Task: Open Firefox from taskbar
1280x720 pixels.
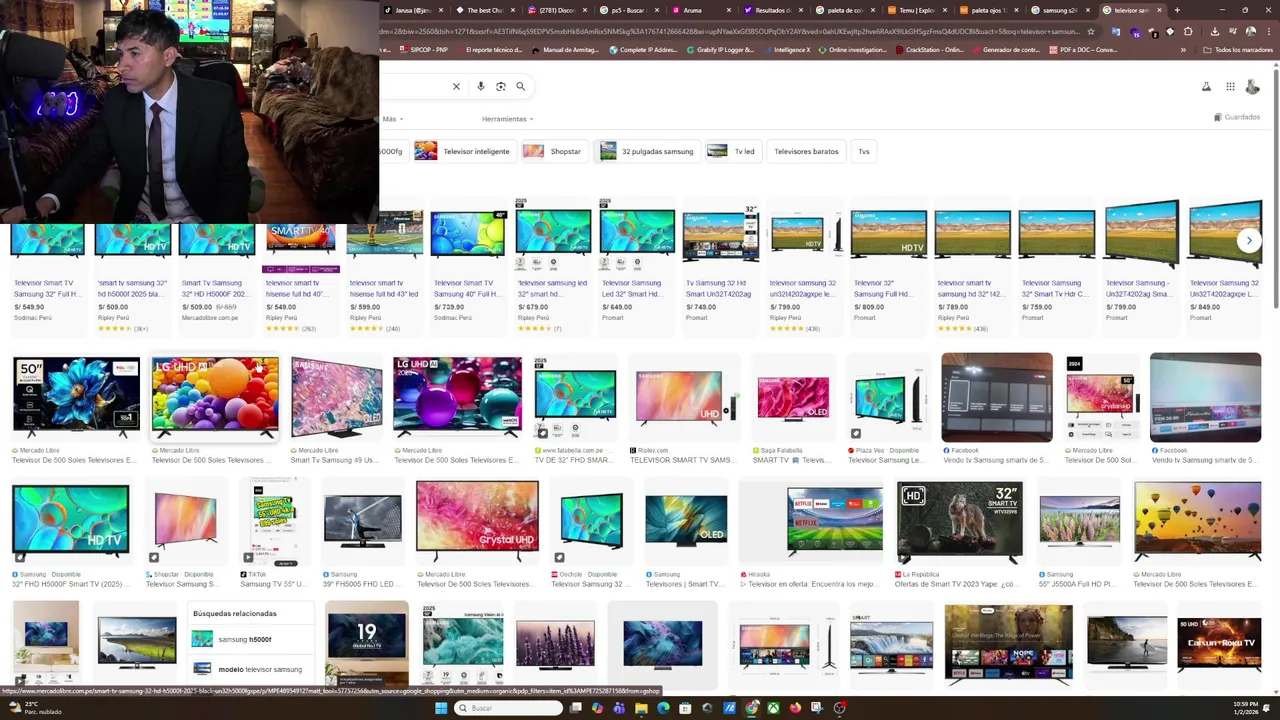Action: 795,708
